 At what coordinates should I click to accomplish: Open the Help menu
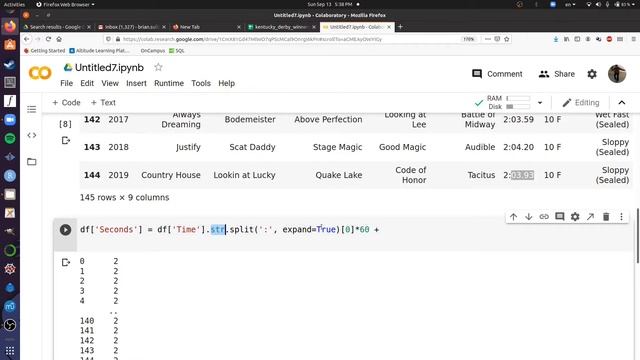(227, 83)
